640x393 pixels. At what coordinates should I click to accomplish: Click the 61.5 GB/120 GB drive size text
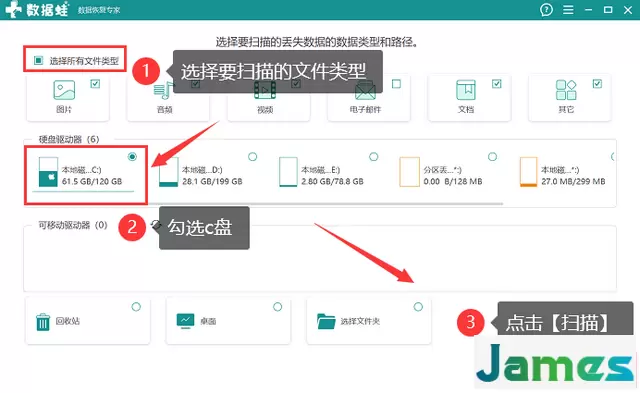pyautogui.click(x=92, y=181)
